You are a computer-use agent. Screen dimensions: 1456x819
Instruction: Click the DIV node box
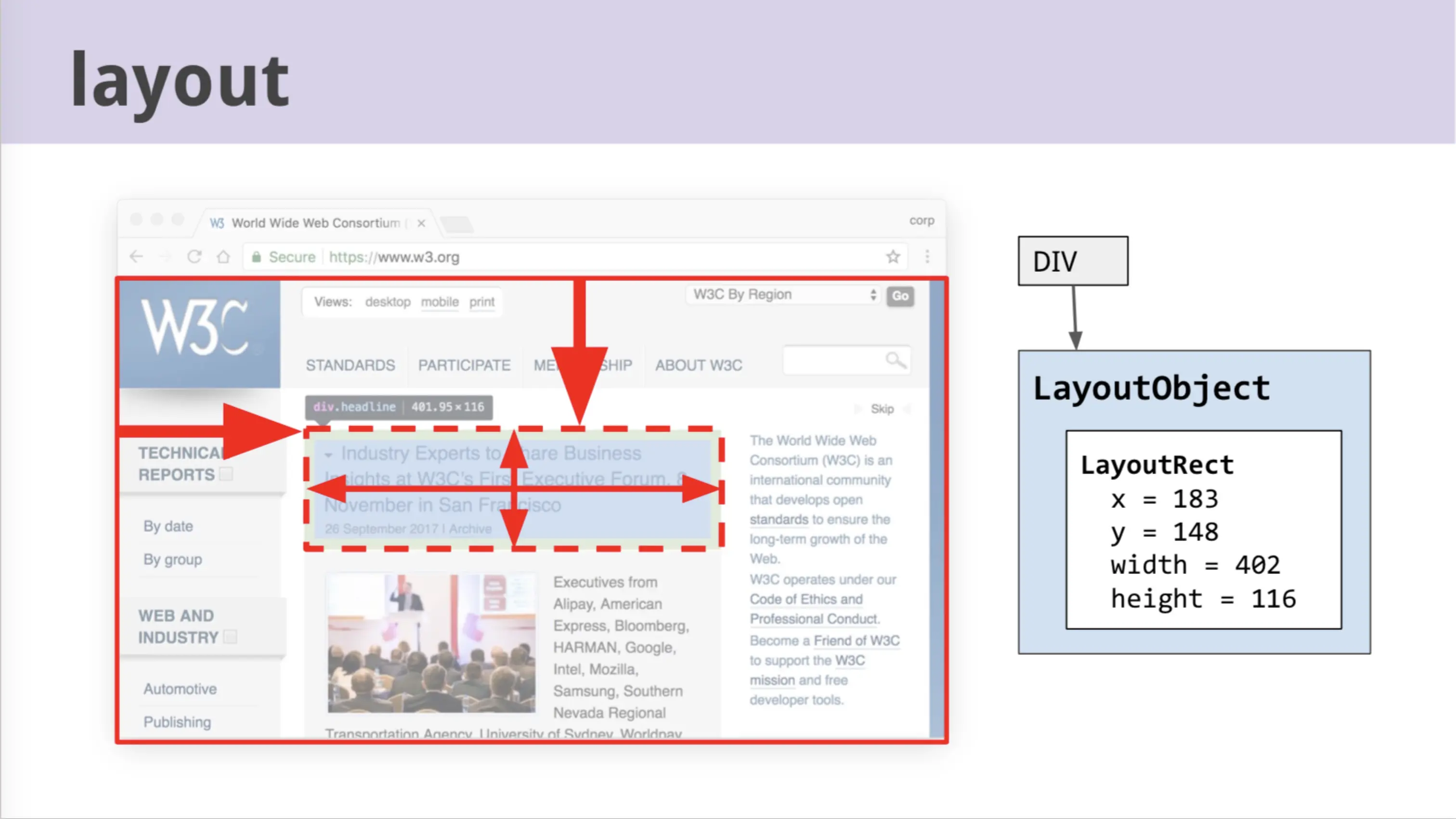(1073, 261)
